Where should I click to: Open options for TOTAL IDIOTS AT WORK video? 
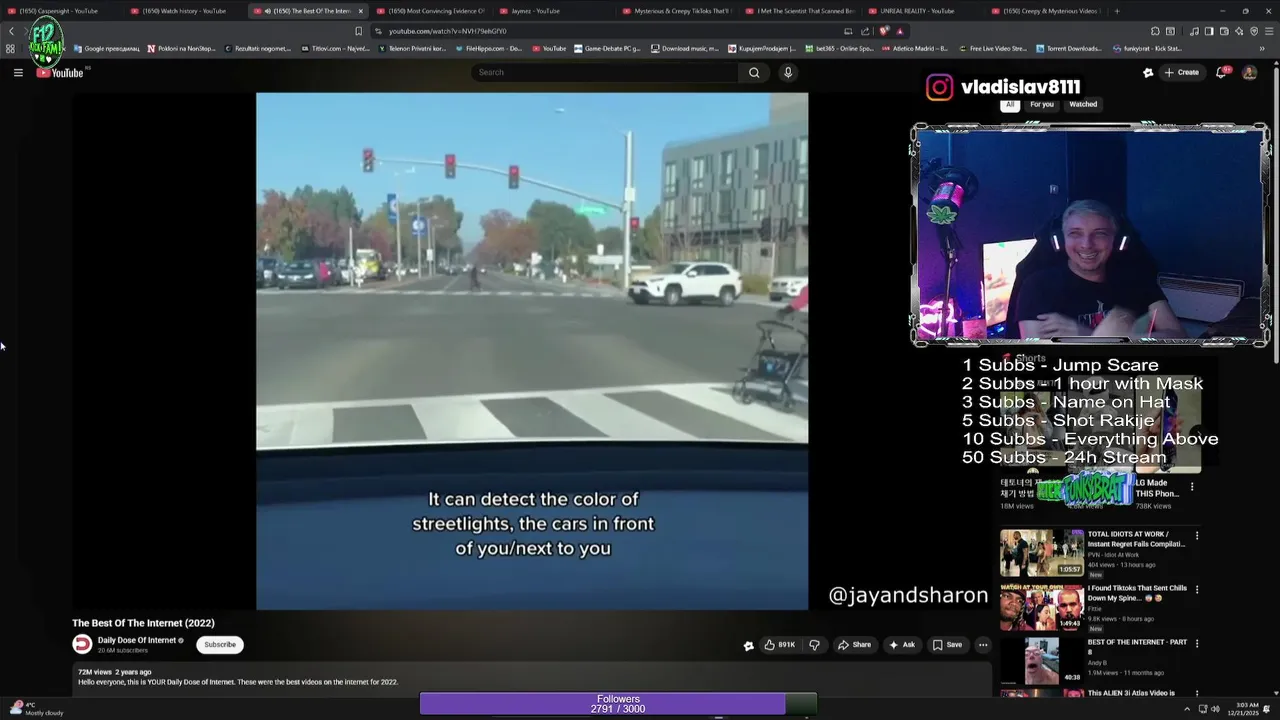coord(1197,536)
